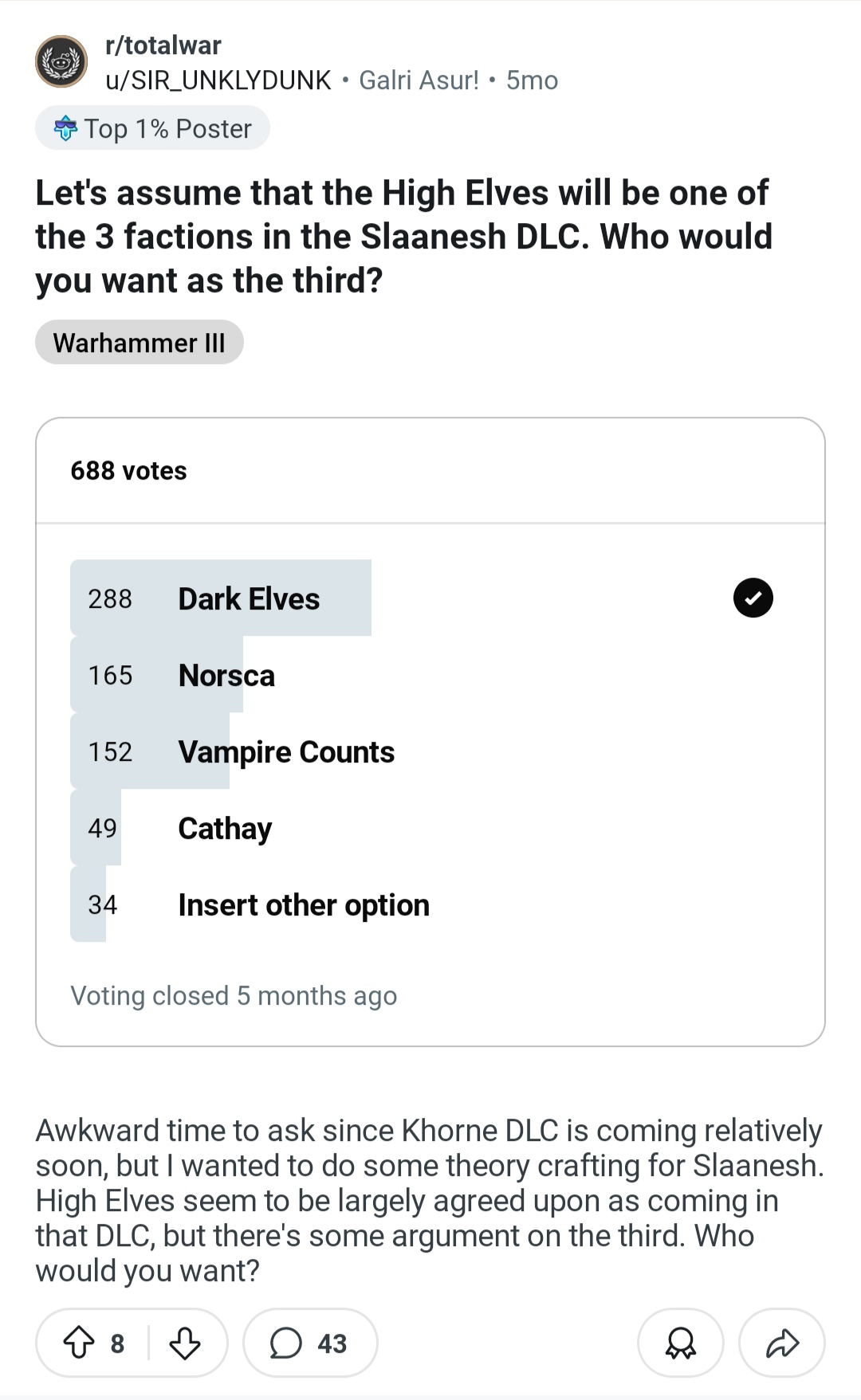The image size is (861, 1400).
Task: Tap the post title text
Action: pos(404,237)
